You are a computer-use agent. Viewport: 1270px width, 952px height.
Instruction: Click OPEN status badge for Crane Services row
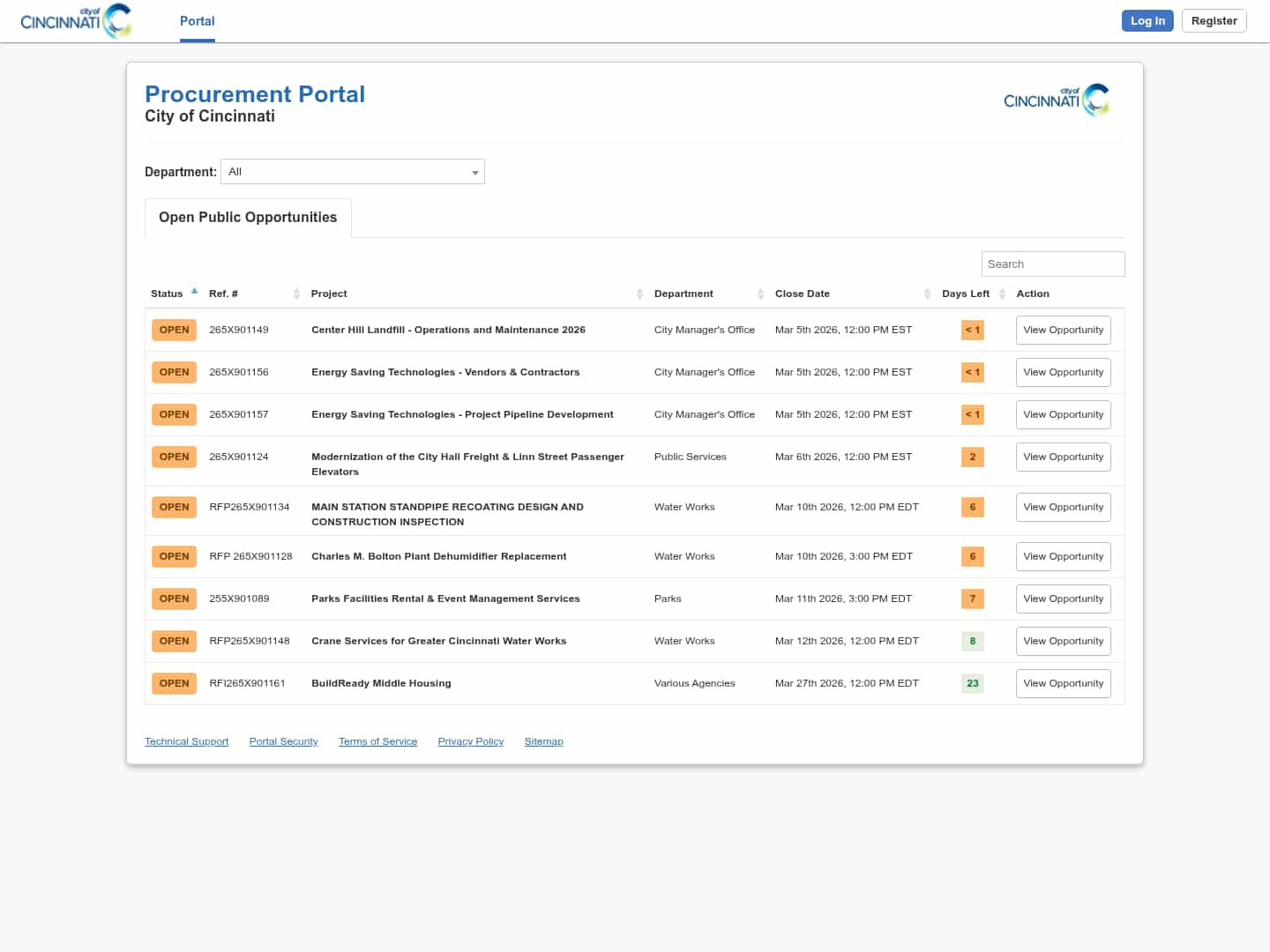tap(174, 642)
